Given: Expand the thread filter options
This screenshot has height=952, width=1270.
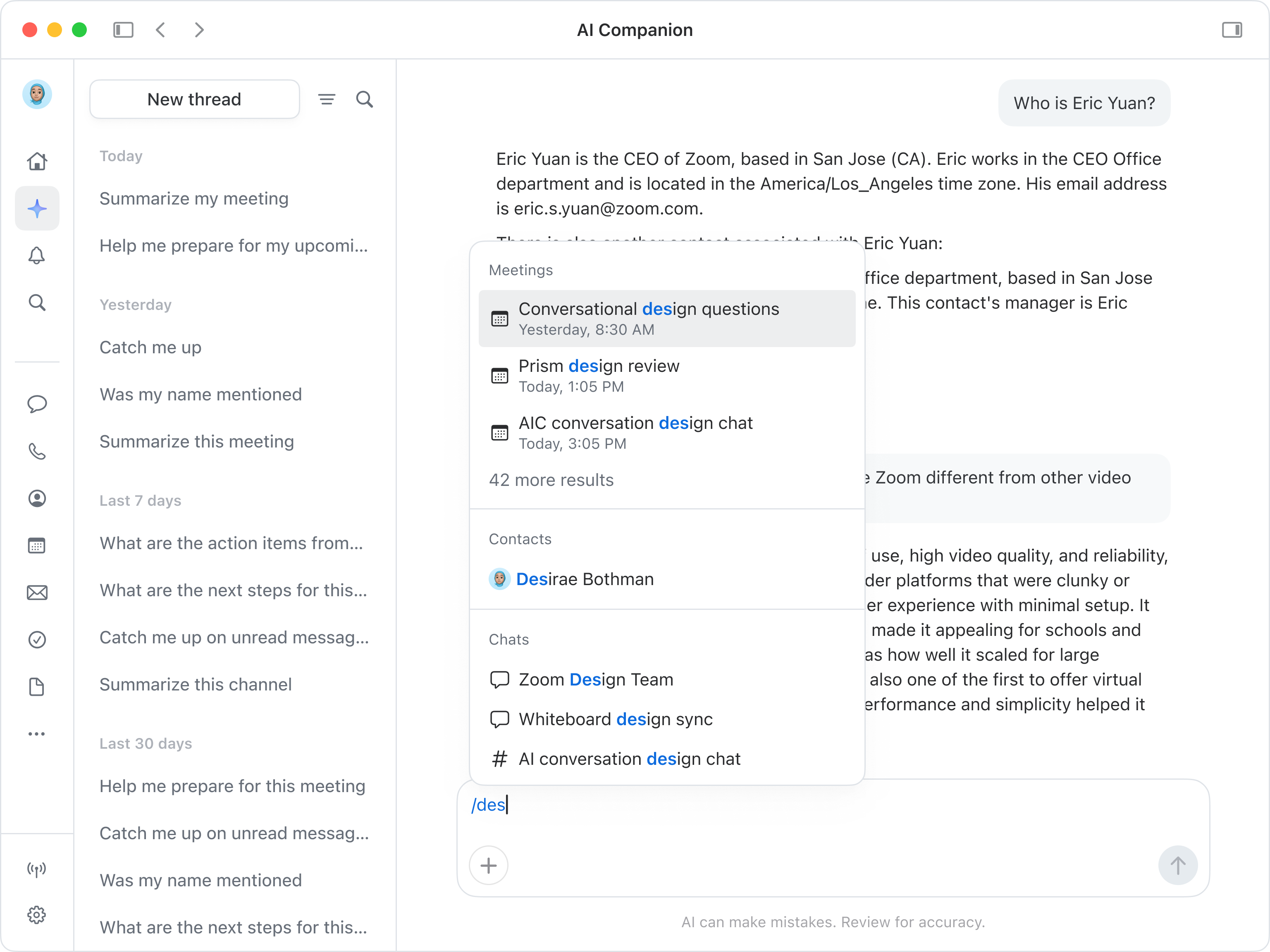Looking at the screenshot, I should click(327, 99).
